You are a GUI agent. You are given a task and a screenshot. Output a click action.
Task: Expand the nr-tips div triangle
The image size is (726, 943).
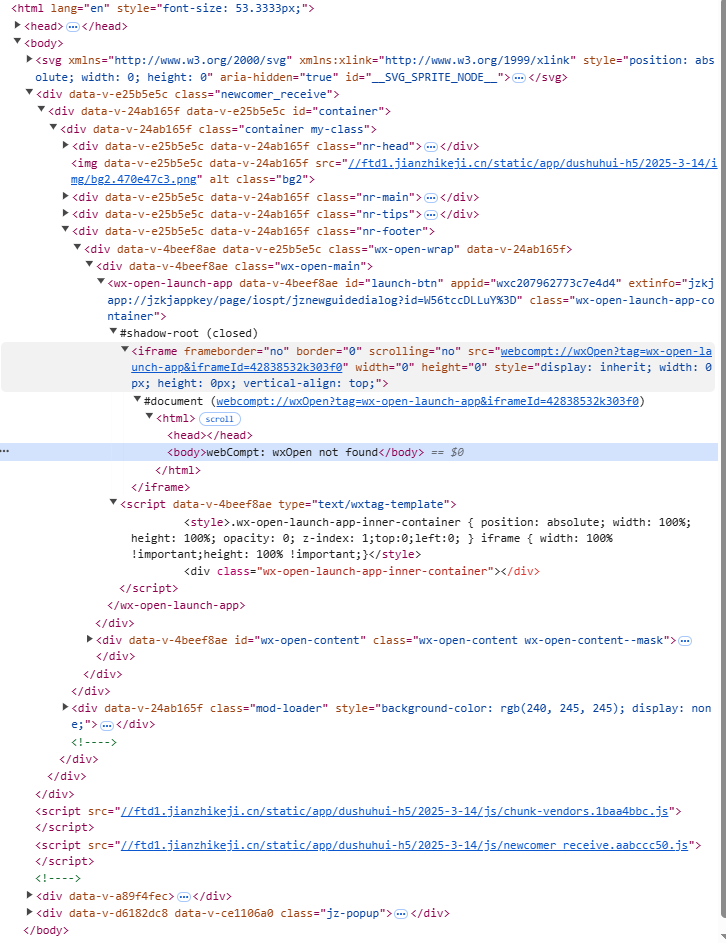click(x=66, y=213)
